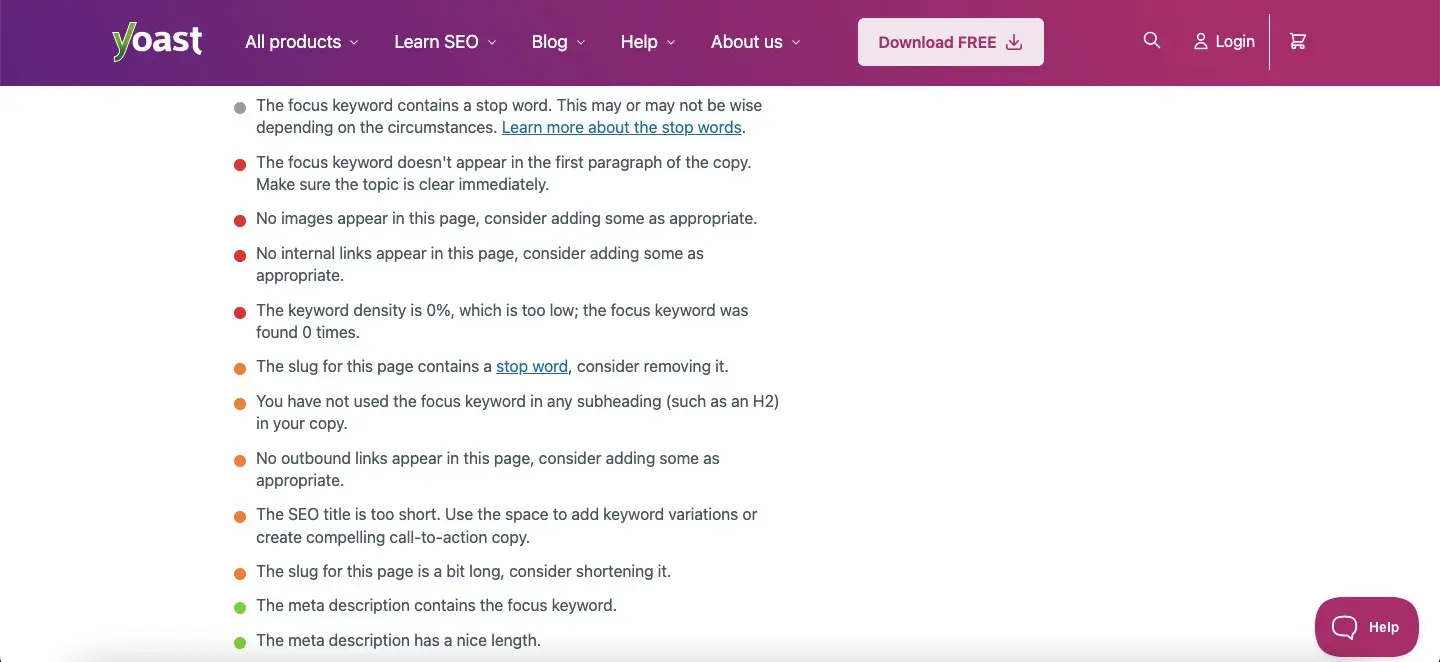Expand the About us chevron
The height and width of the screenshot is (662, 1440).
point(796,42)
